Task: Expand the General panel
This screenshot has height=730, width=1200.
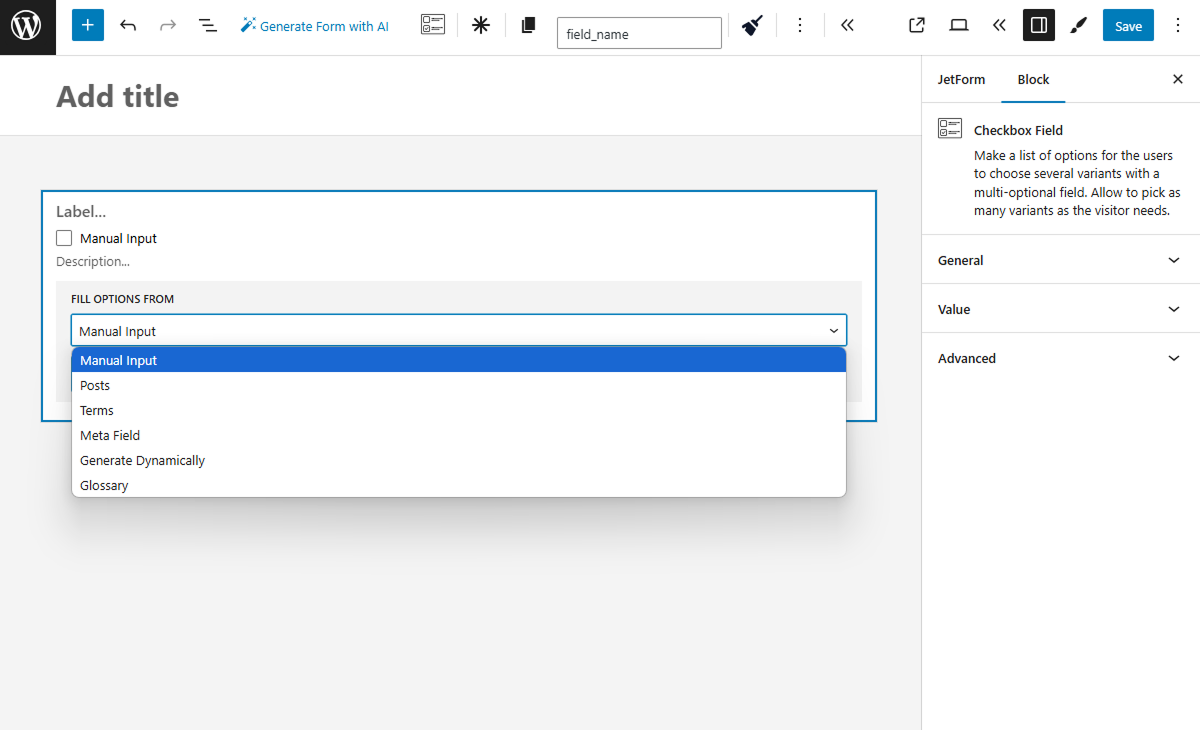Action: click(x=1060, y=260)
